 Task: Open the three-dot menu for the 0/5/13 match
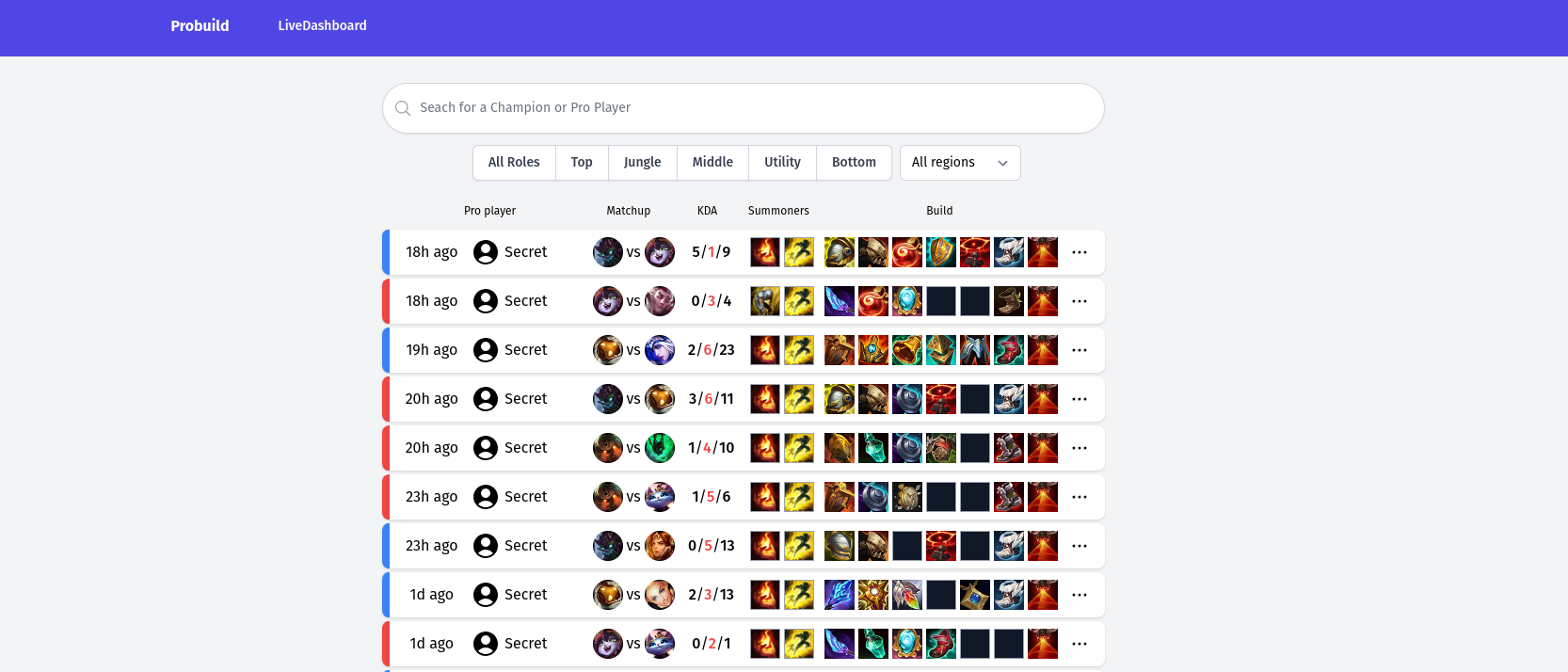click(1080, 546)
